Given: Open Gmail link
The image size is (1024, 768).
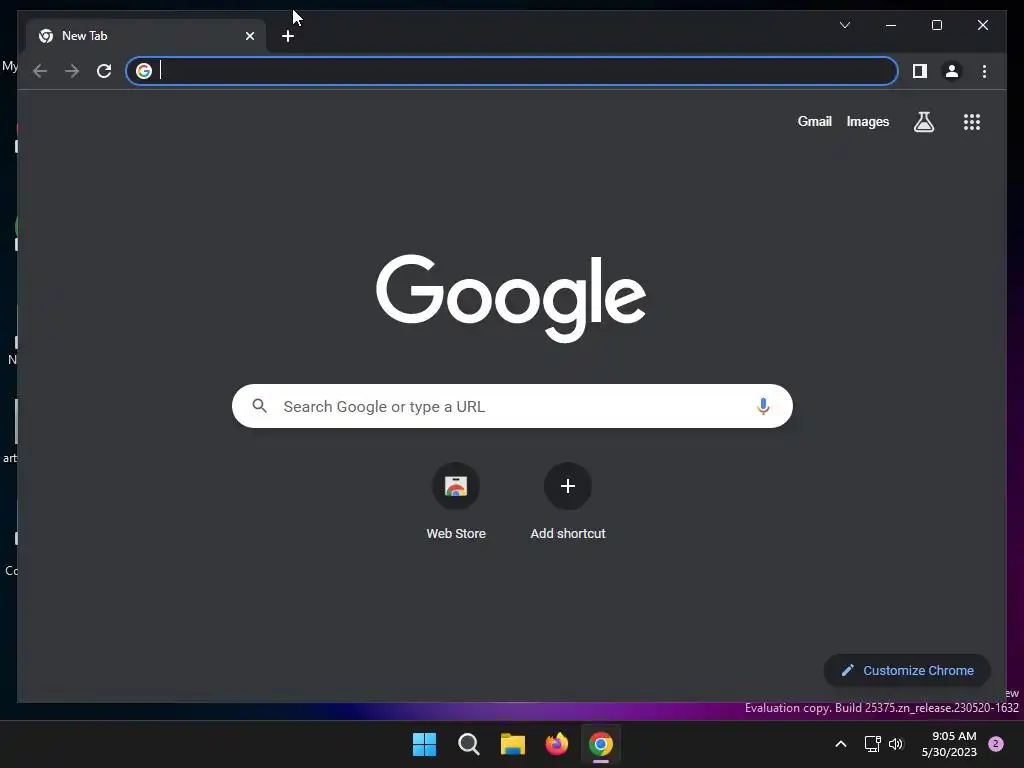Looking at the screenshot, I should [x=814, y=121].
